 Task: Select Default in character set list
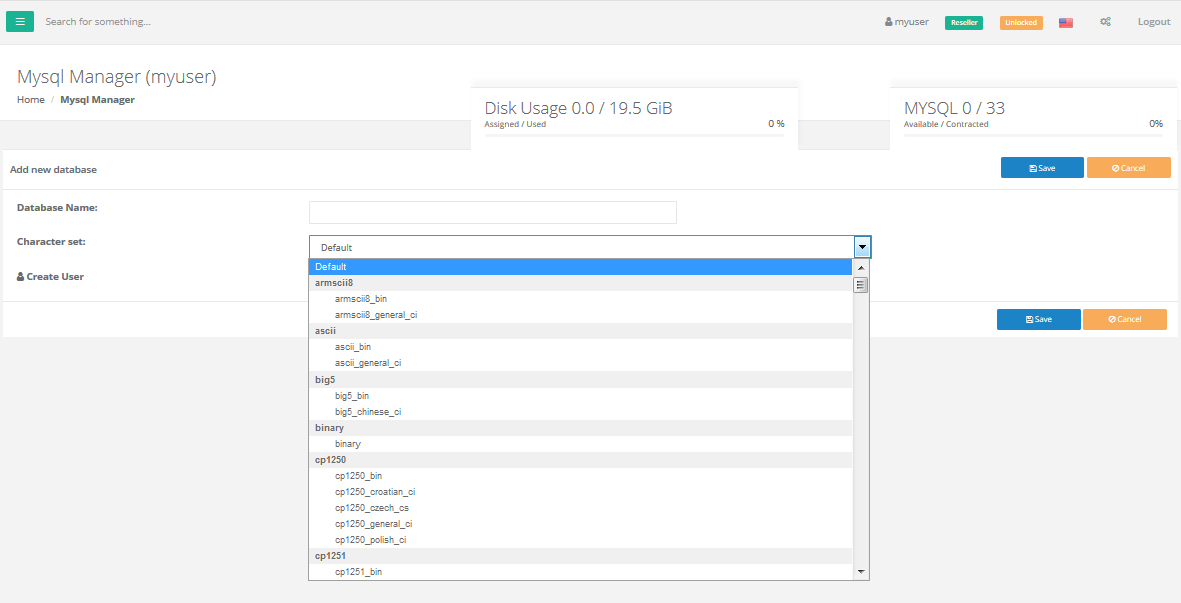point(581,266)
